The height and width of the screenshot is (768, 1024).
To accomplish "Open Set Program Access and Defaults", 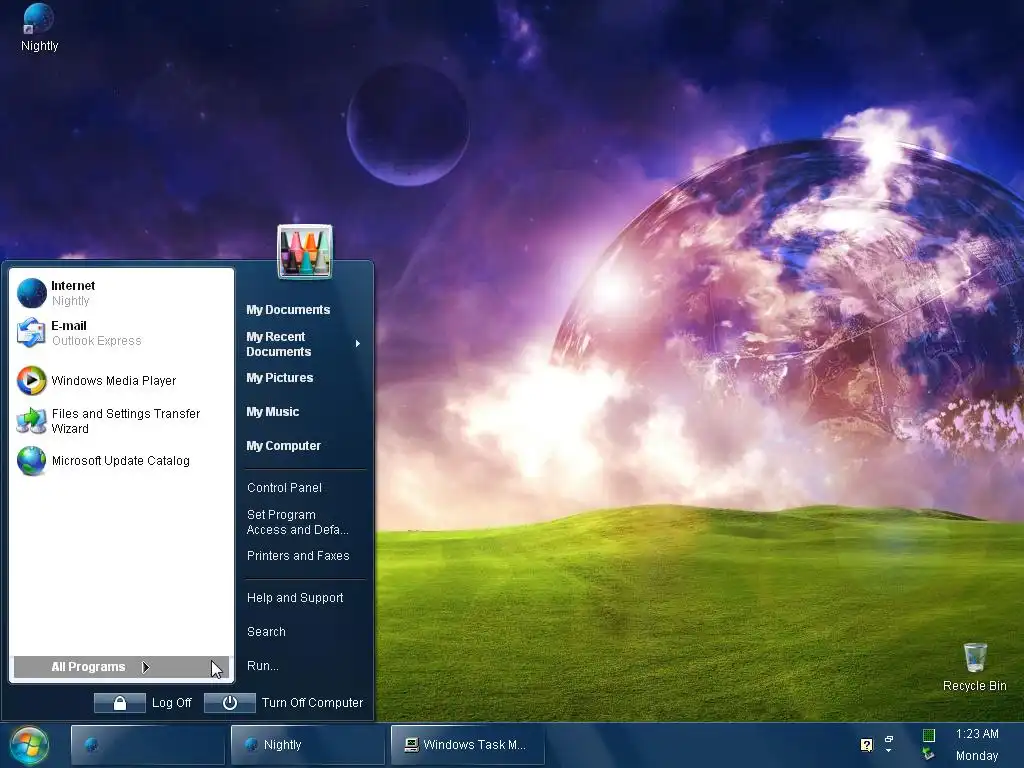I will 297,522.
